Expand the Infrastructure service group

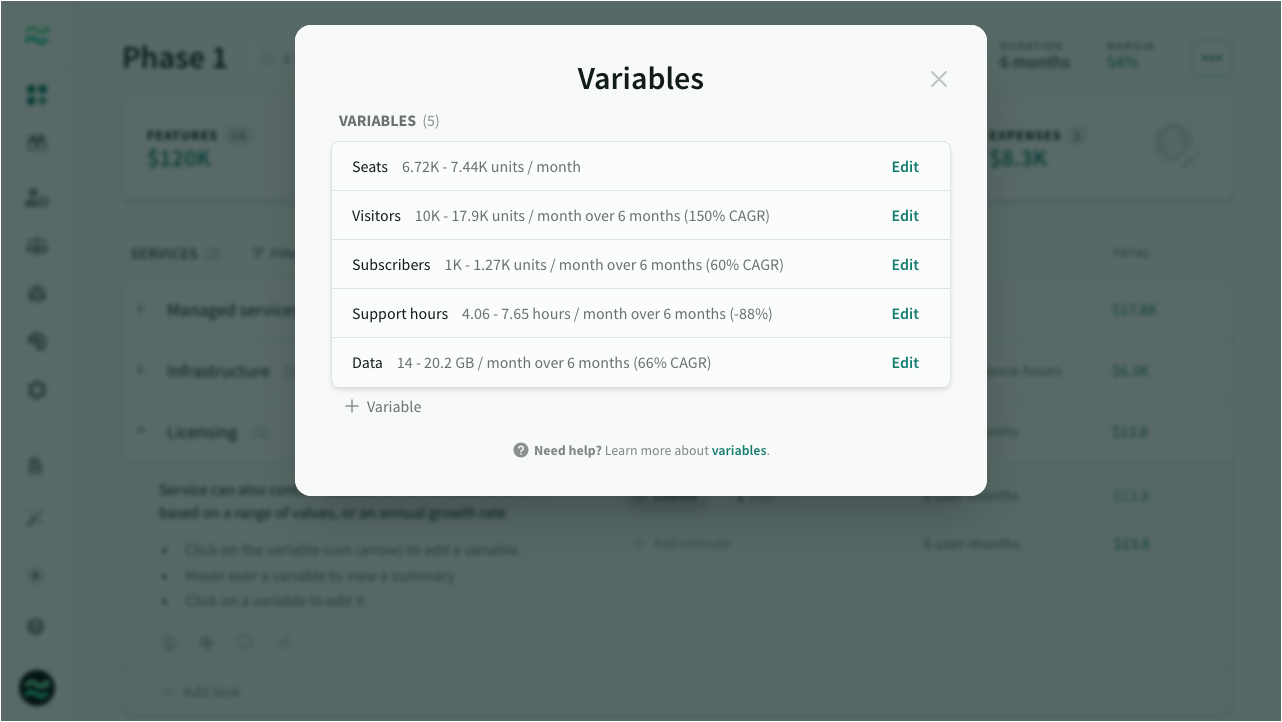[141, 371]
